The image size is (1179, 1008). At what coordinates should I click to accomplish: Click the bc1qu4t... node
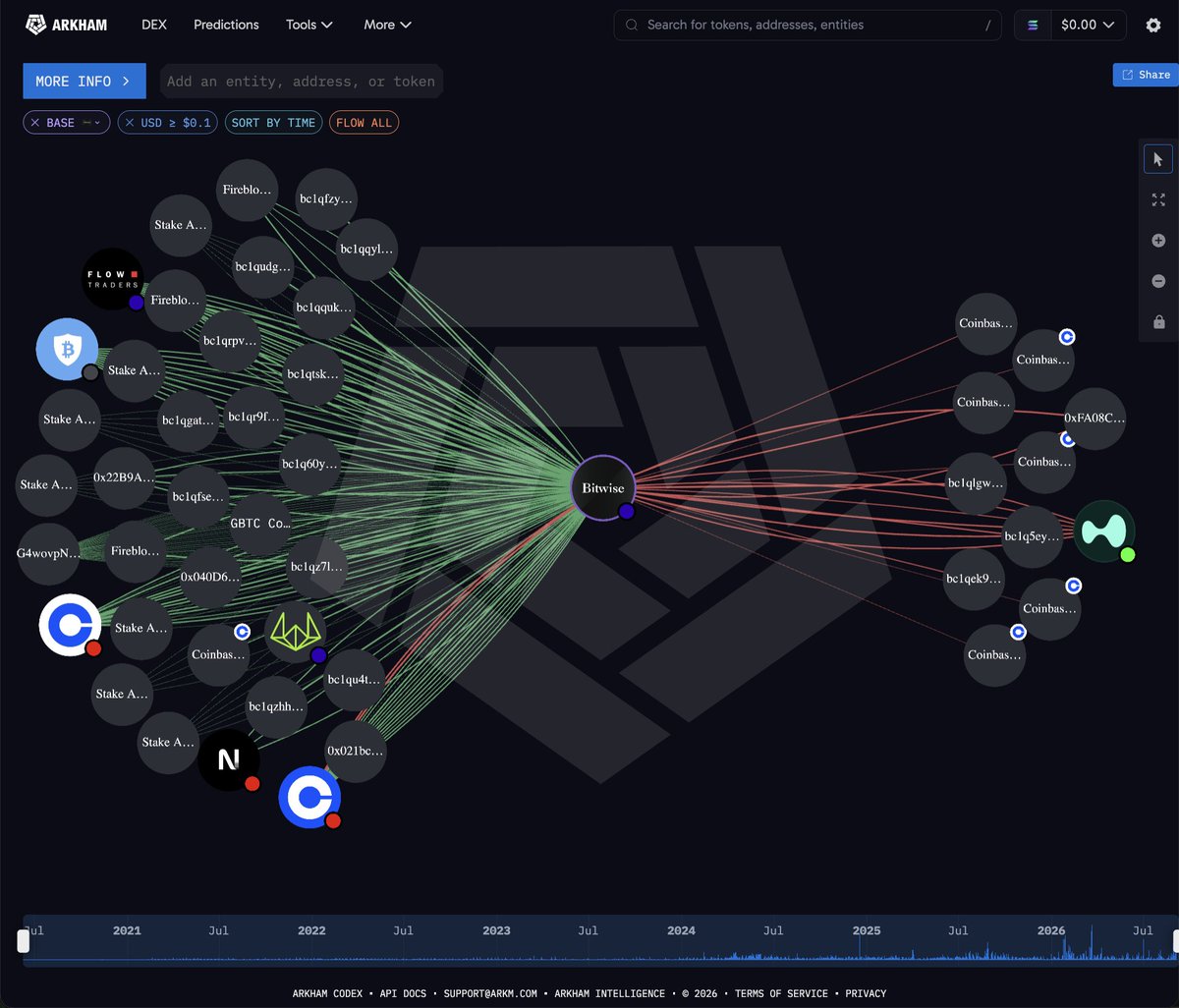(356, 680)
